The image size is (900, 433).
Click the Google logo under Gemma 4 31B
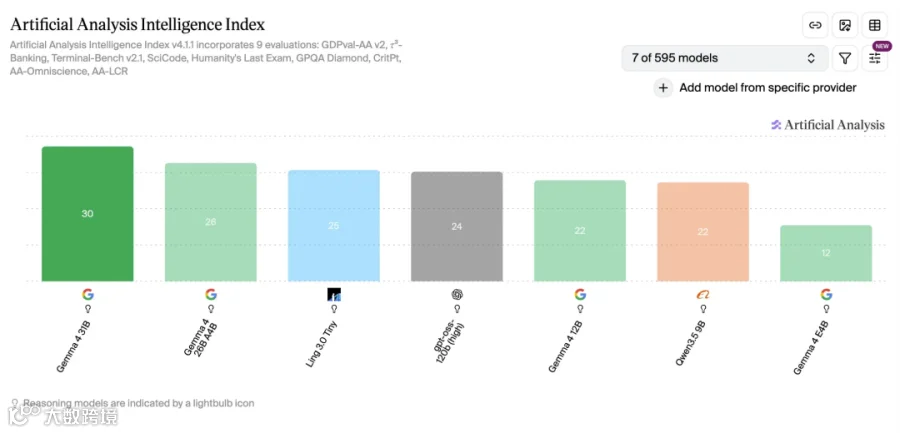(x=87, y=295)
